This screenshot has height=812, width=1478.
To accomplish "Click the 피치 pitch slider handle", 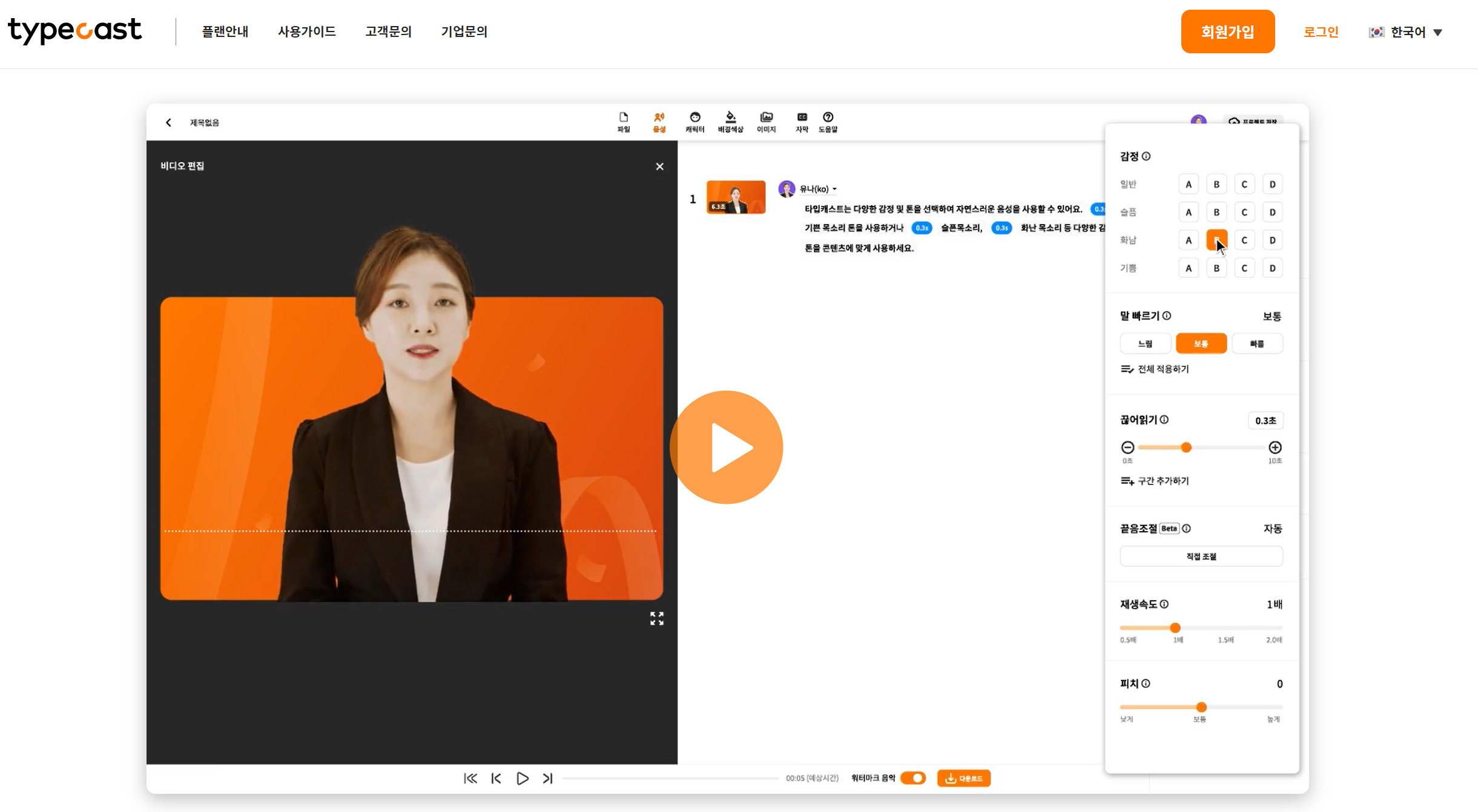I will coord(1201,707).
